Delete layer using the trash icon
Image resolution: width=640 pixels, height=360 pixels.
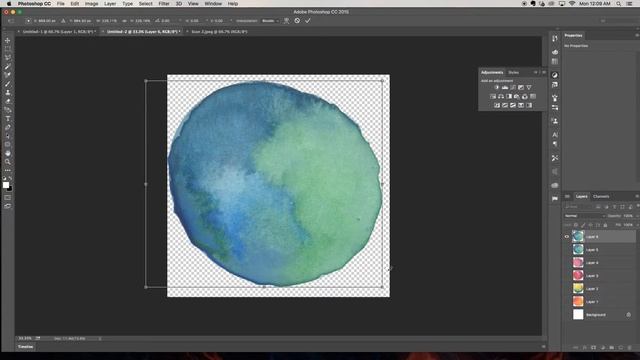(630, 348)
